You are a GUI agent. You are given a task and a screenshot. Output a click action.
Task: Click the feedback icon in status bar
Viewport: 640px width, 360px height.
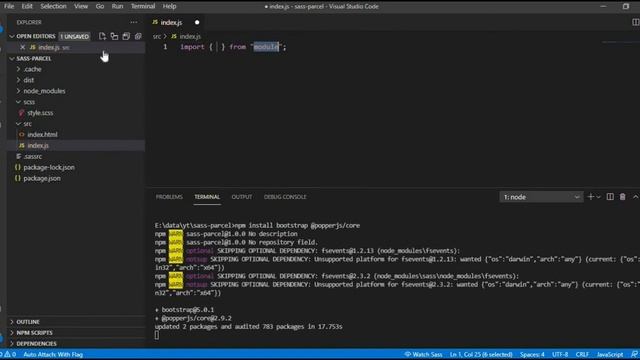click(634, 354)
